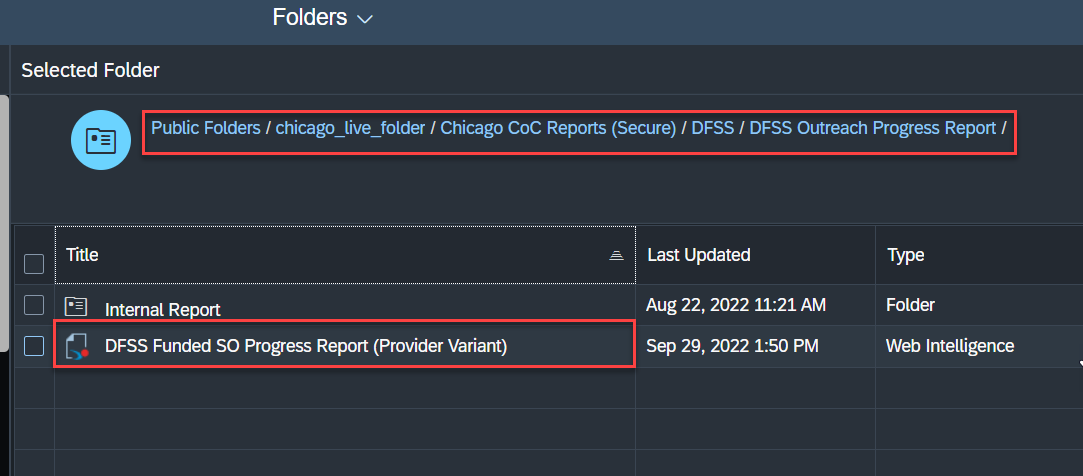Click the Internal Report folder icon

[x=75, y=306]
